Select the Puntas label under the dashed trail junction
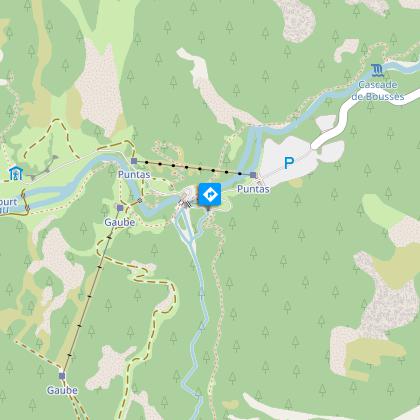 pos(134,175)
